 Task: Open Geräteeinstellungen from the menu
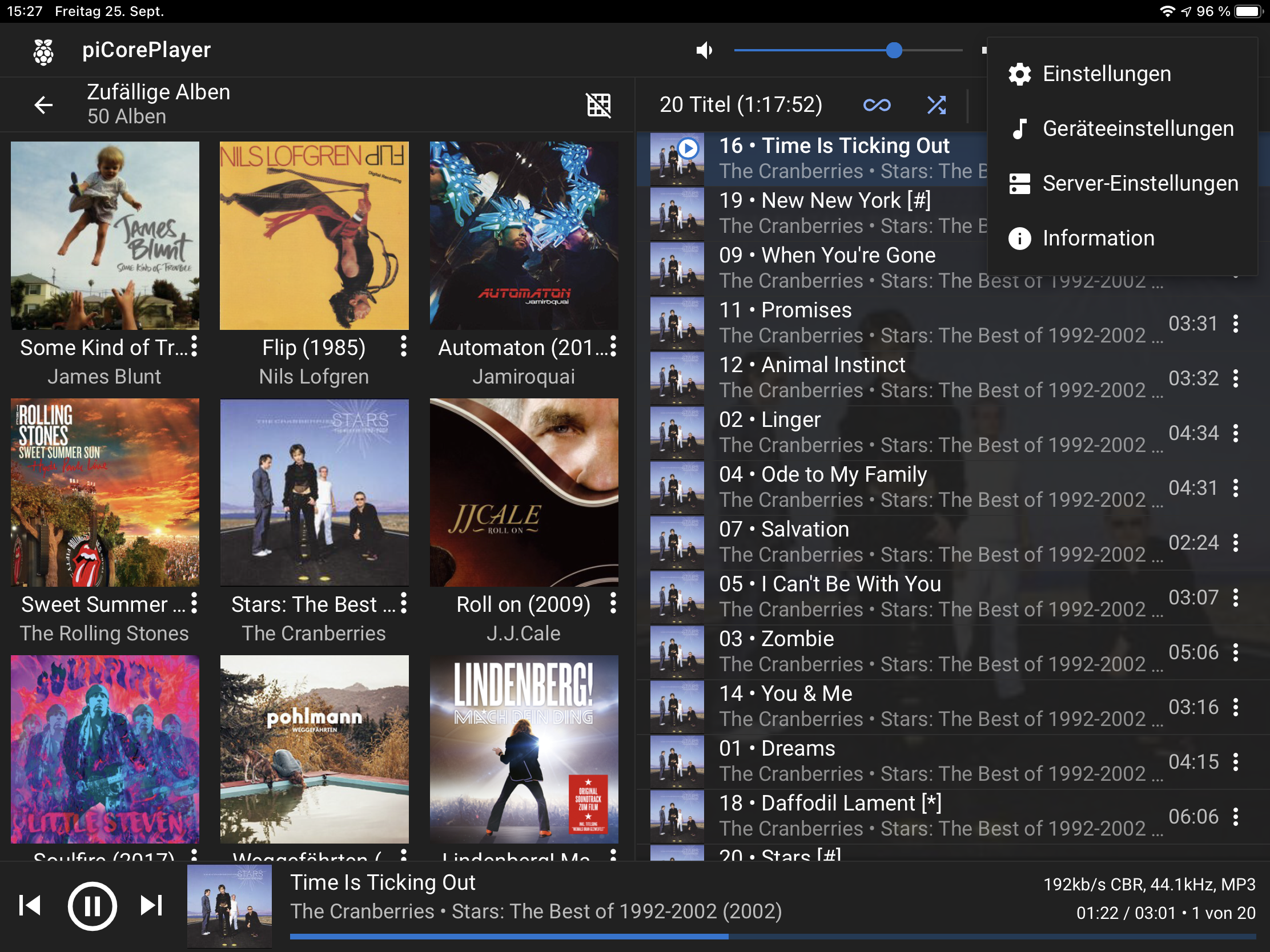click(1122, 128)
